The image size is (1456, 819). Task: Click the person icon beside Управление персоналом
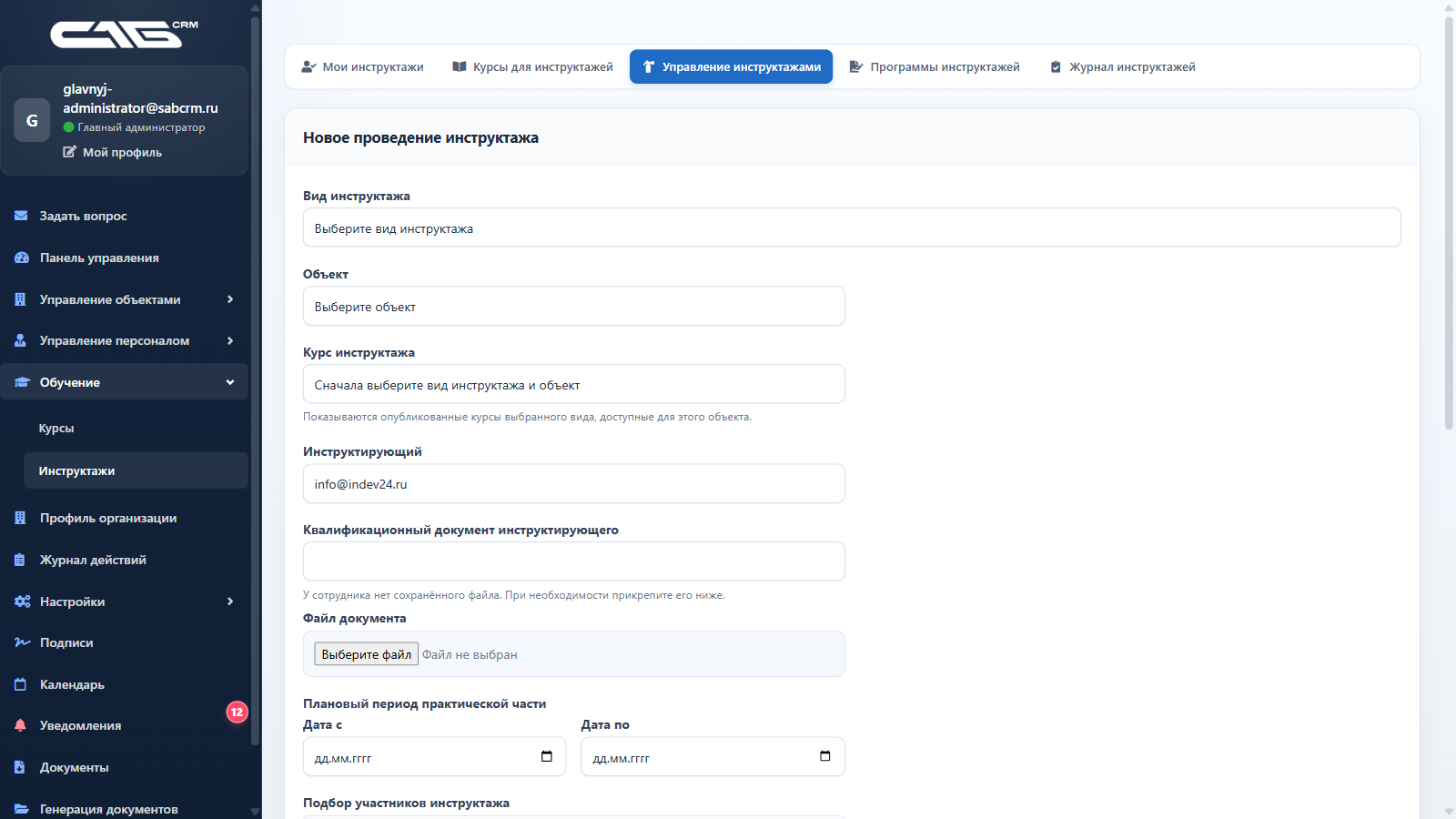tap(20, 340)
